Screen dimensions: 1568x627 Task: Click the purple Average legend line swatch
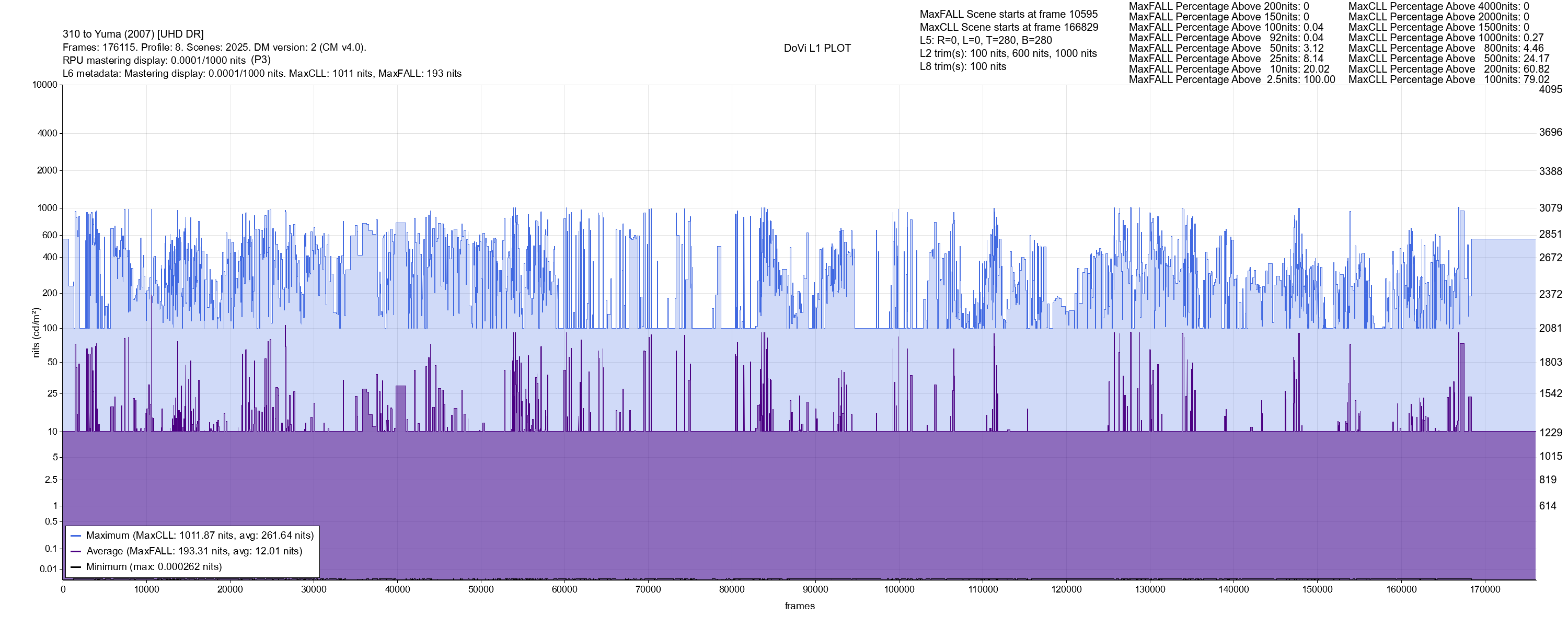point(76,552)
